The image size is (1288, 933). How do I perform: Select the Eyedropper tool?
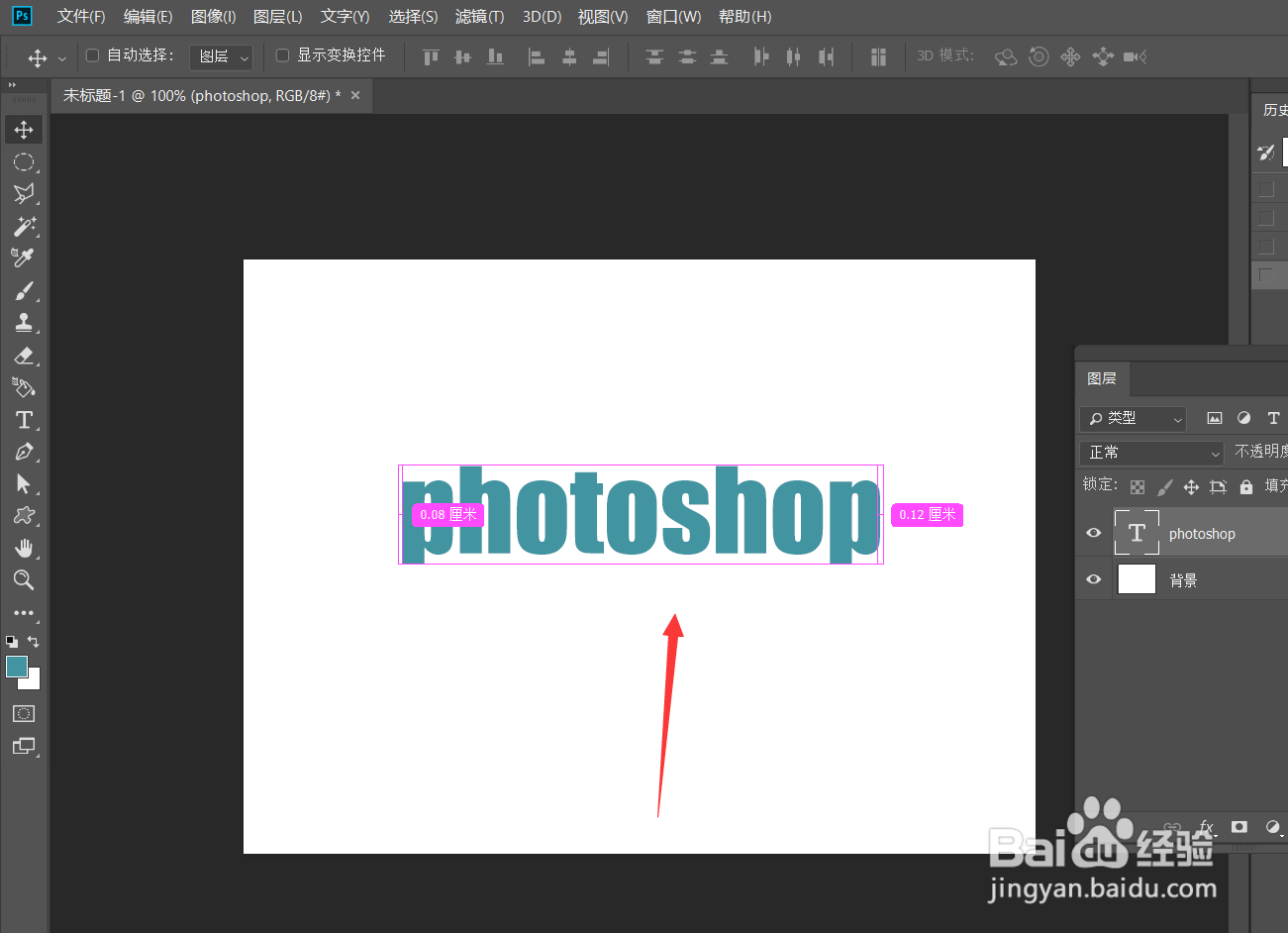tap(24, 258)
